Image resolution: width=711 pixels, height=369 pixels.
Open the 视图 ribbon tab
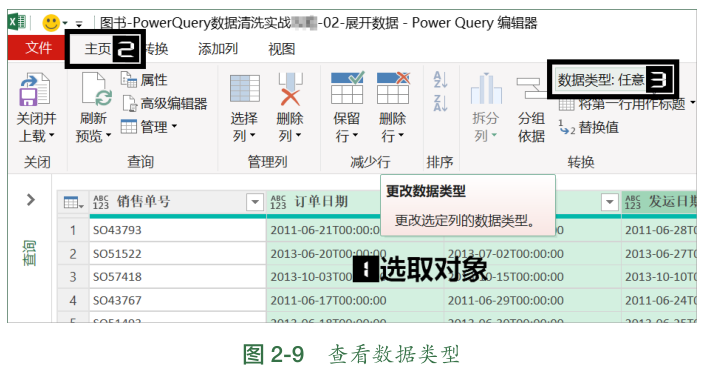pos(282,49)
